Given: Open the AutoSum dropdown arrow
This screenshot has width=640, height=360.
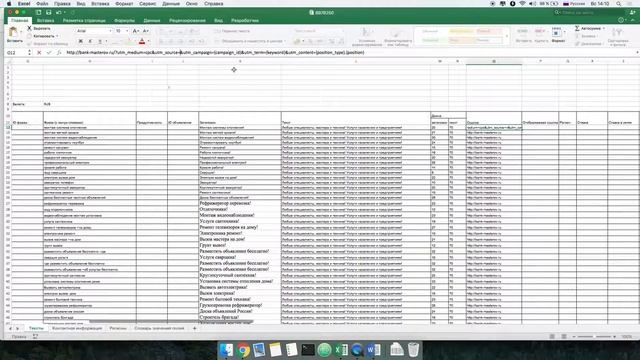Looking at the screenshot, I should (604, 28).
